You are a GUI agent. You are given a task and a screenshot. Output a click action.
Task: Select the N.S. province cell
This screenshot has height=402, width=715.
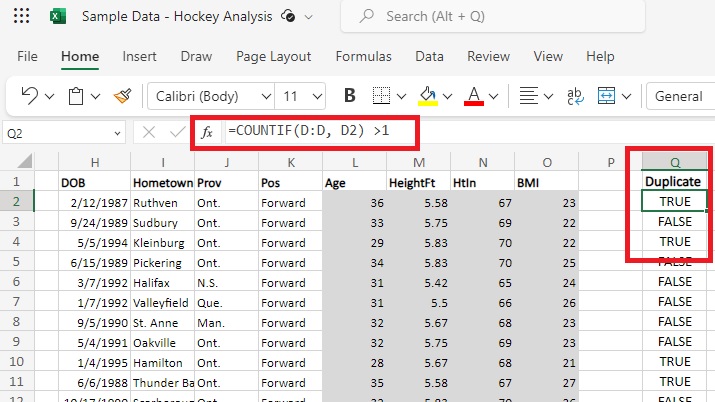227,283
